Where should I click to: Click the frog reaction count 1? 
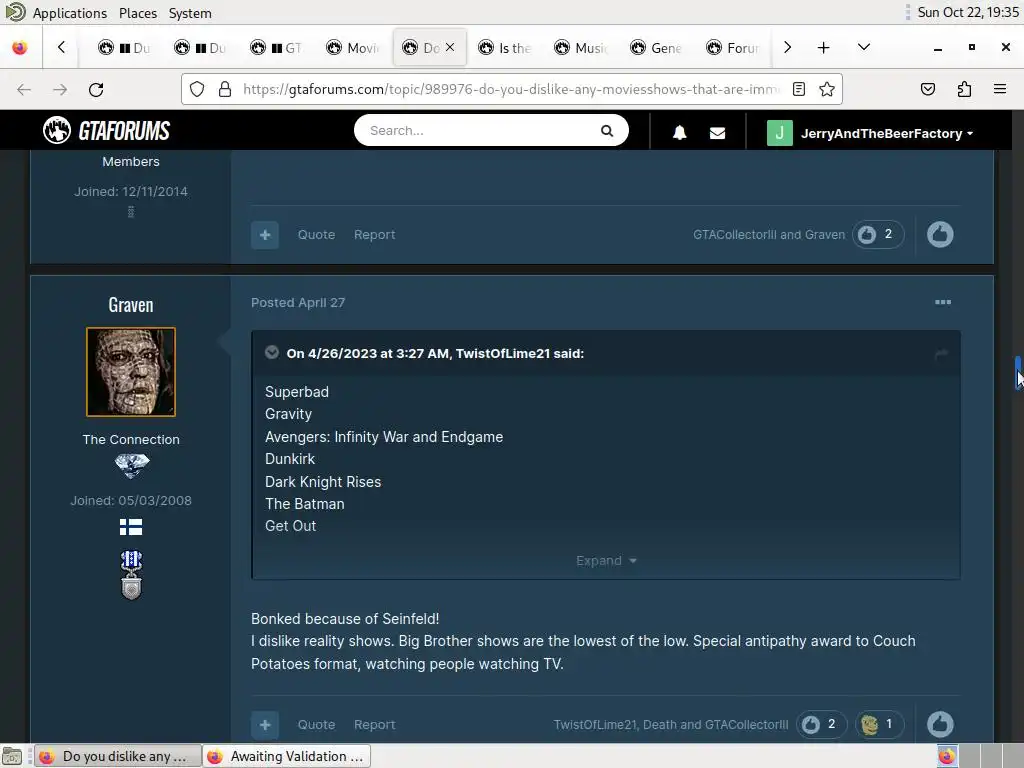pyautogui.click(x=878, y=724)
